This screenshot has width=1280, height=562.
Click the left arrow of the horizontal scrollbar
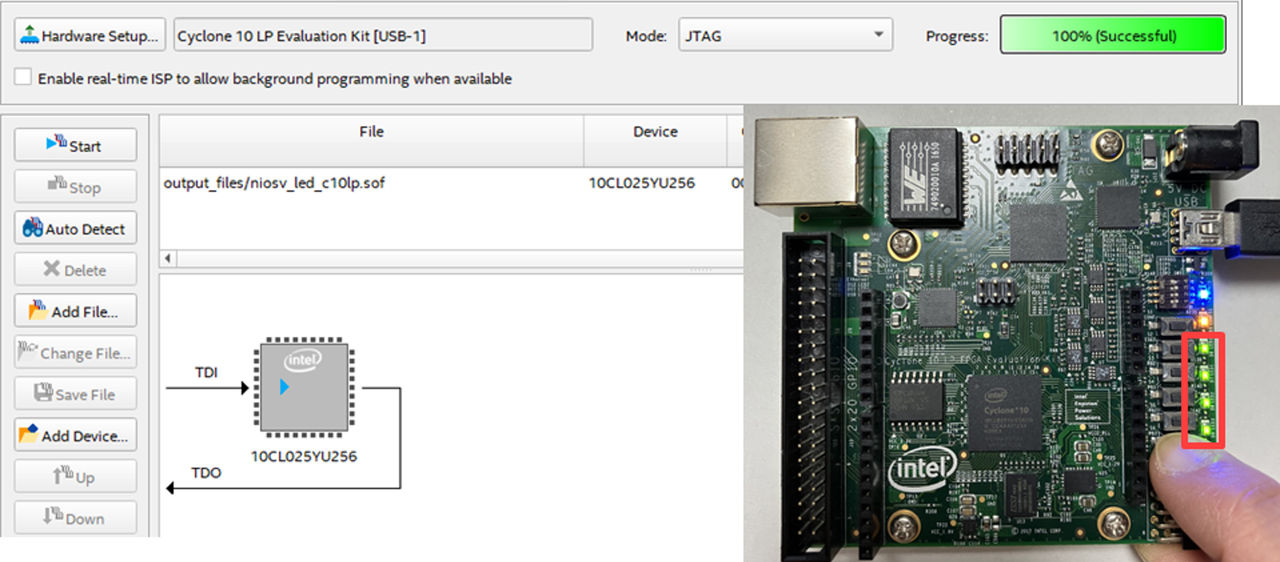click(168, 258)
